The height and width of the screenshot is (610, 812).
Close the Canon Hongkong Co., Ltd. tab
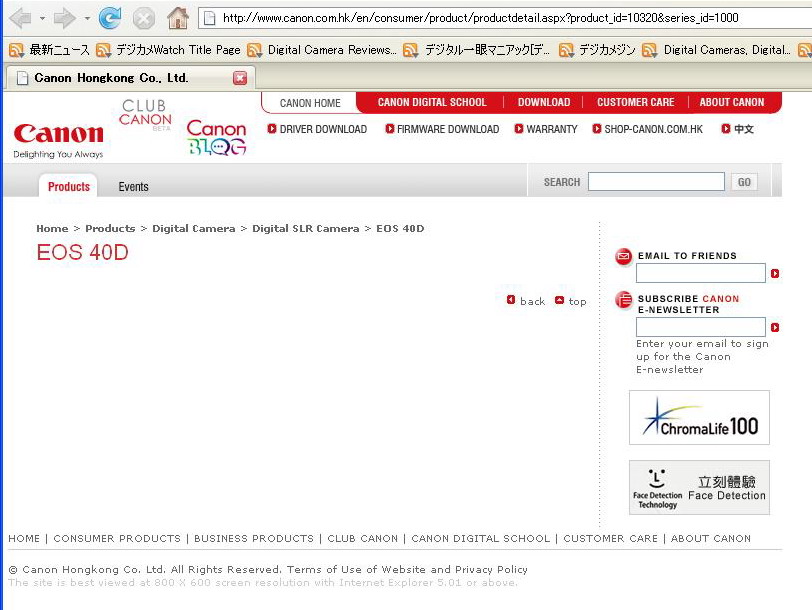240,78
